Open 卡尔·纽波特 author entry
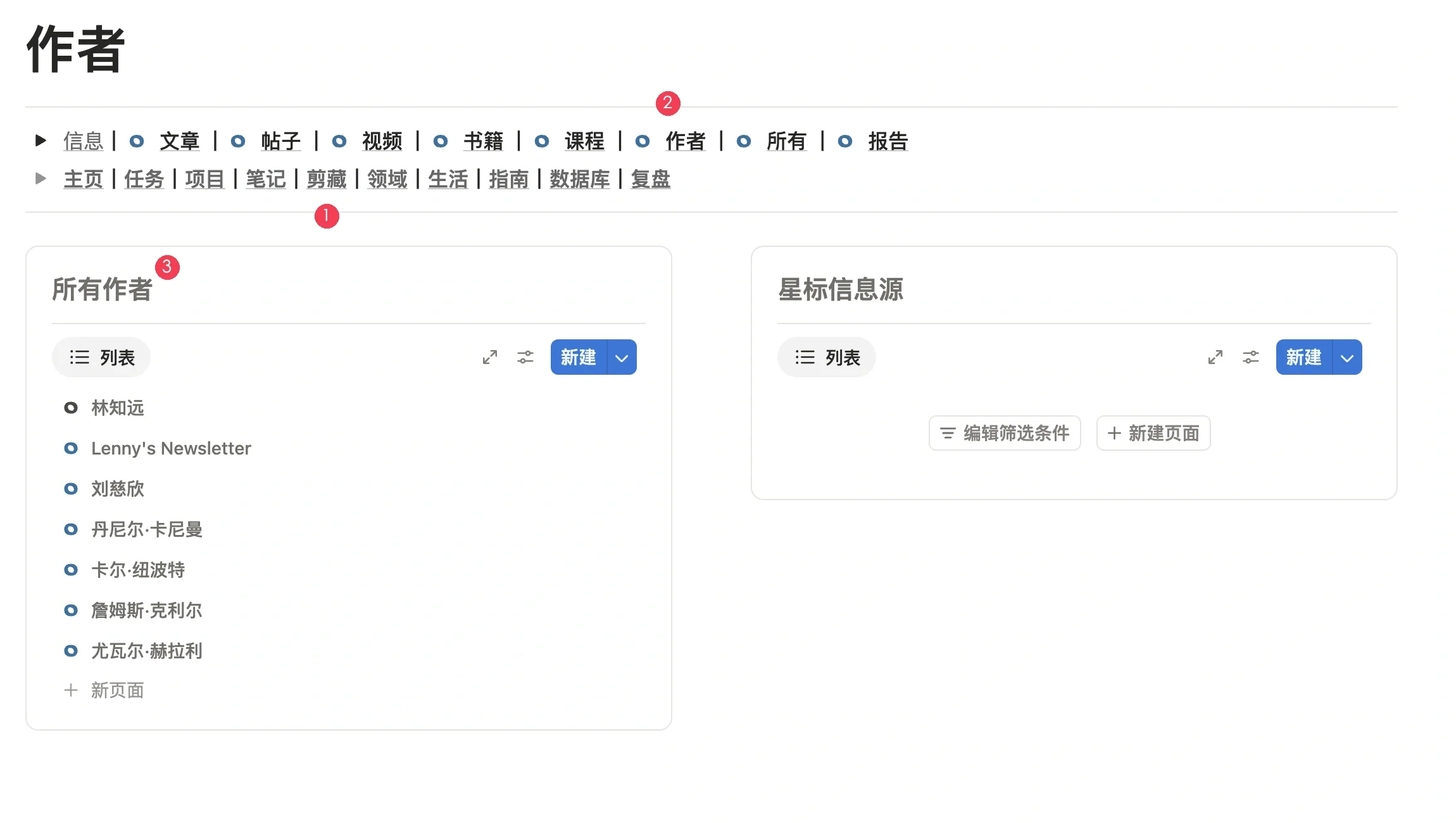1456x823 pixels. click(x=138, y=570)
